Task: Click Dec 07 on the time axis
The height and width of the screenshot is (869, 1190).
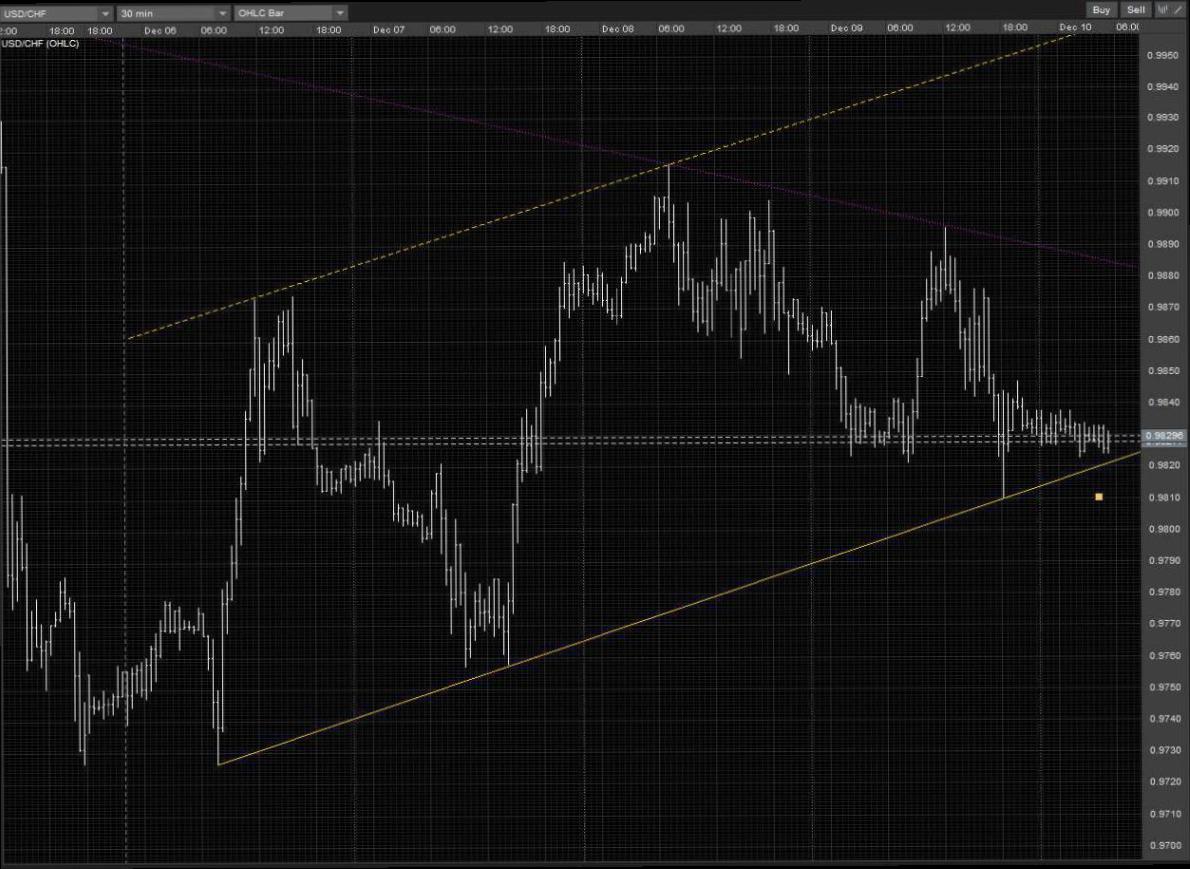Action: [388, 30]
